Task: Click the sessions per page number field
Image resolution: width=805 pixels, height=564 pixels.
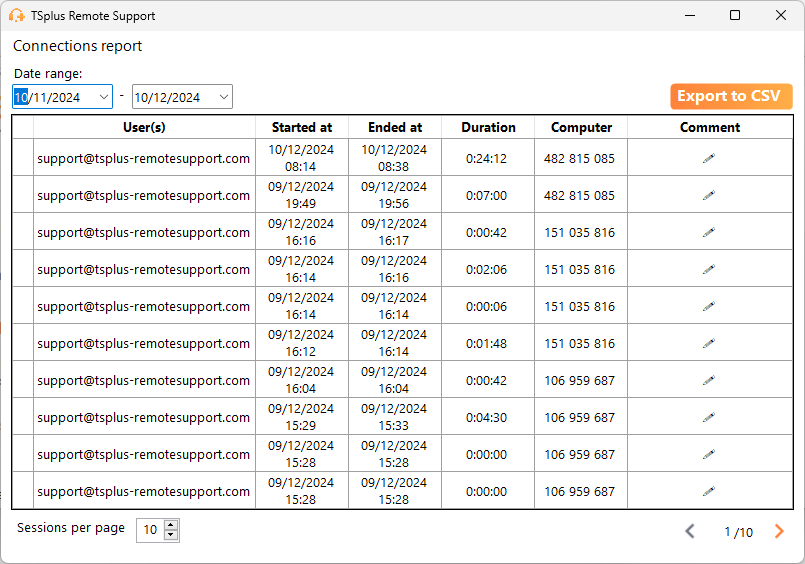Action: point(150,530)
